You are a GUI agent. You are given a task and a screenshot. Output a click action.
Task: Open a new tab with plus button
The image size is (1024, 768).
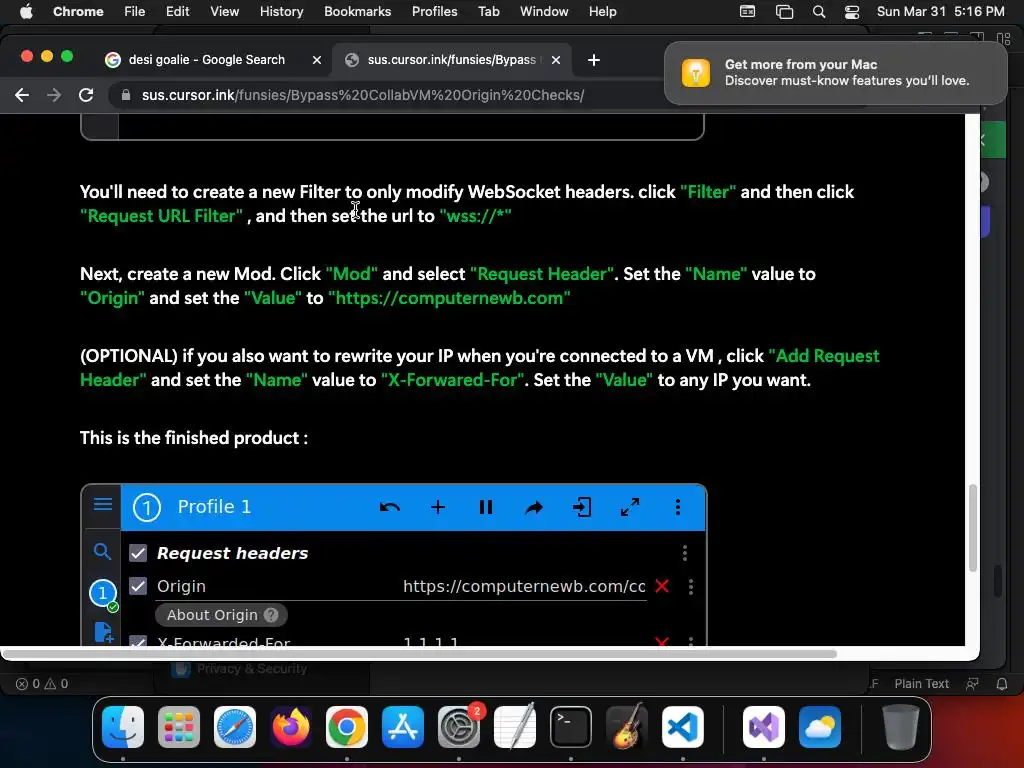point(594,60)
